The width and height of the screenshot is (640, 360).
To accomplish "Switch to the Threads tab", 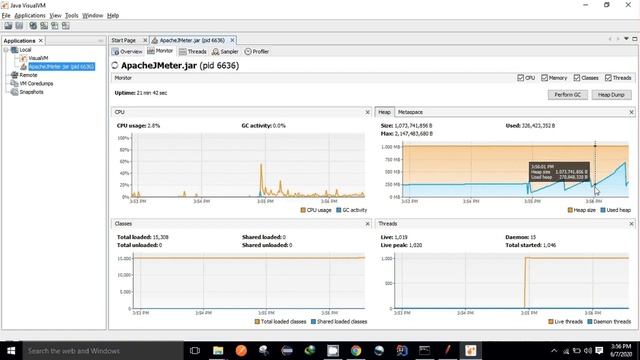I will pyautogui.click(x=193, y=51).
